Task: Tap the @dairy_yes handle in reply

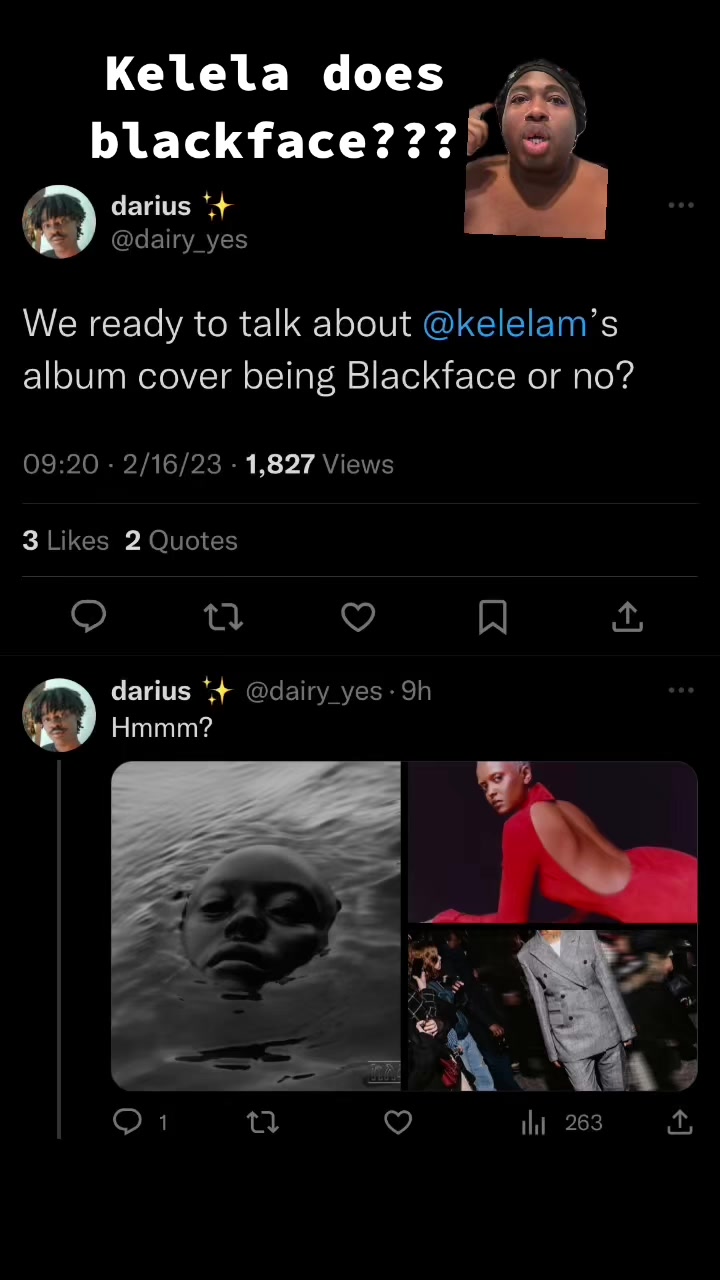Action: [x=314, y=691]
